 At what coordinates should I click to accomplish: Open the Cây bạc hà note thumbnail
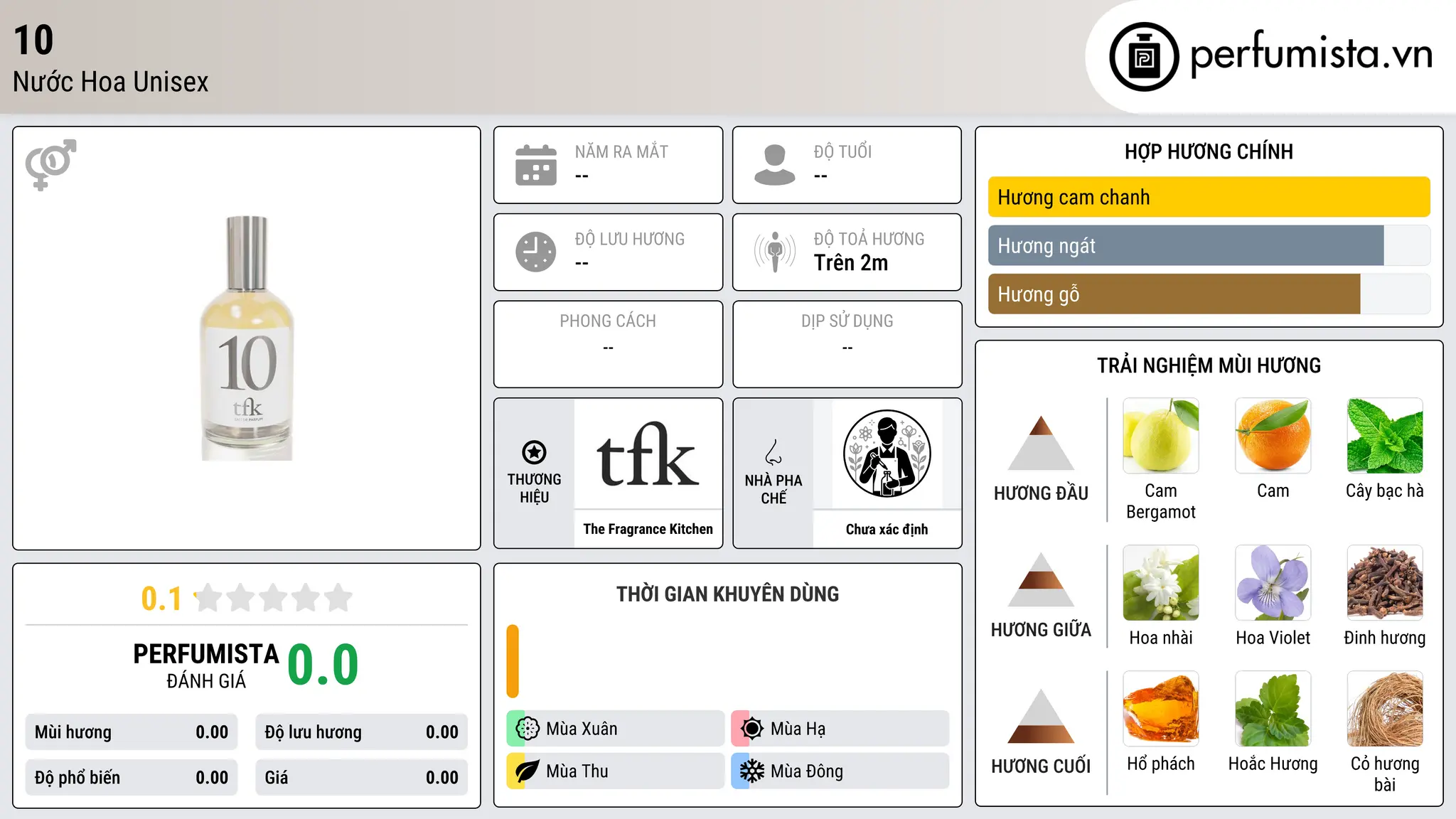(1384, 435)
